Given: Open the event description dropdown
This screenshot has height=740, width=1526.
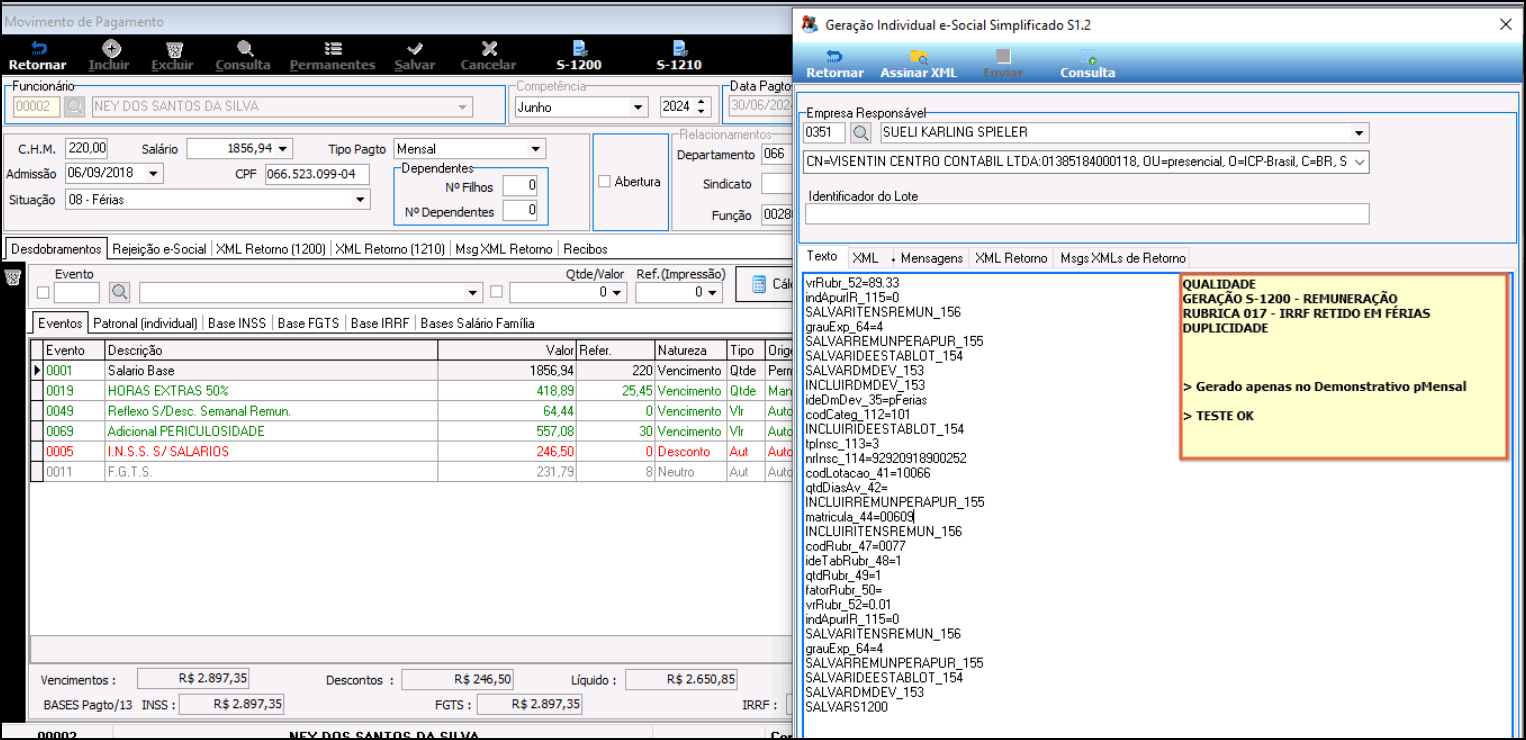Looking at the screenshot, I should pyautogui.click(x=474, y=292).
